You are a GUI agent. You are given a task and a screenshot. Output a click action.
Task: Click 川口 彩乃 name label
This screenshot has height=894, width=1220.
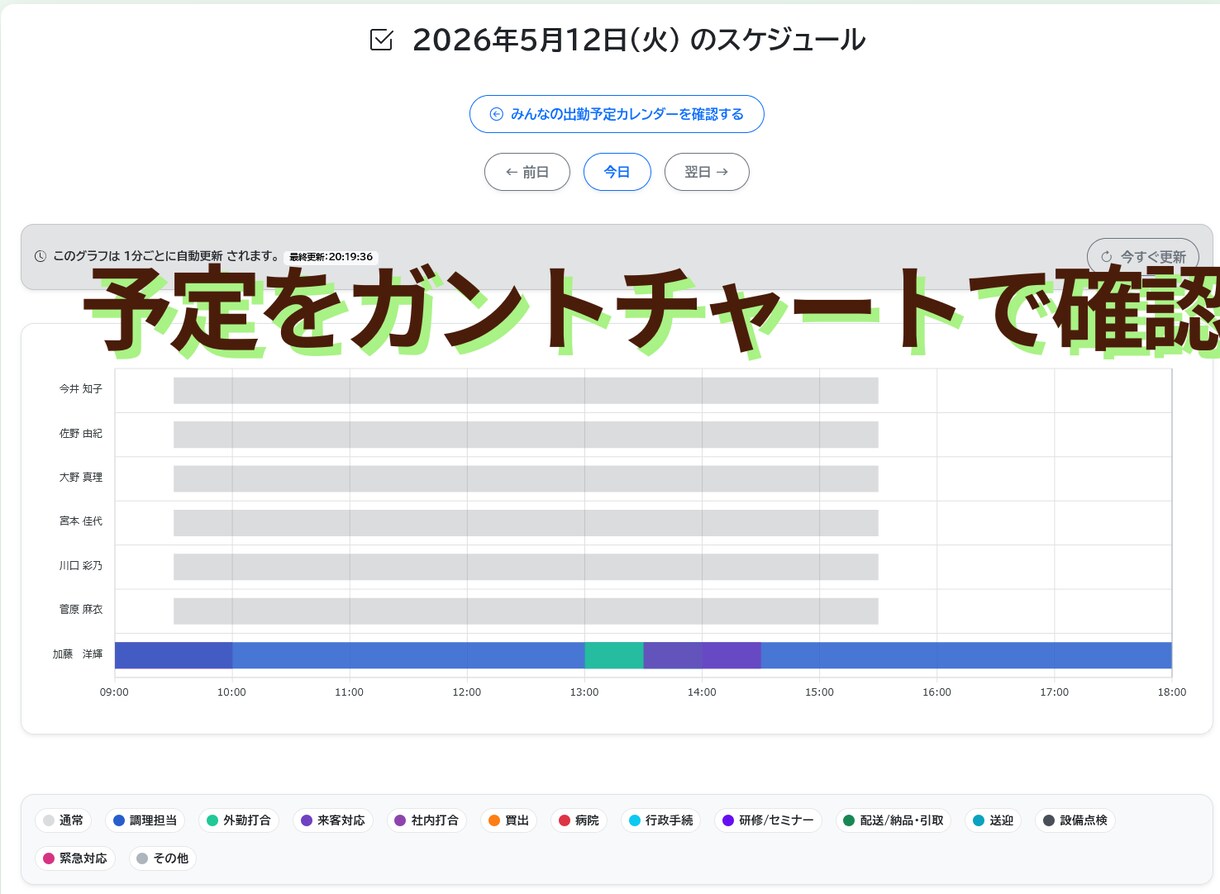[x=80, y=565]
